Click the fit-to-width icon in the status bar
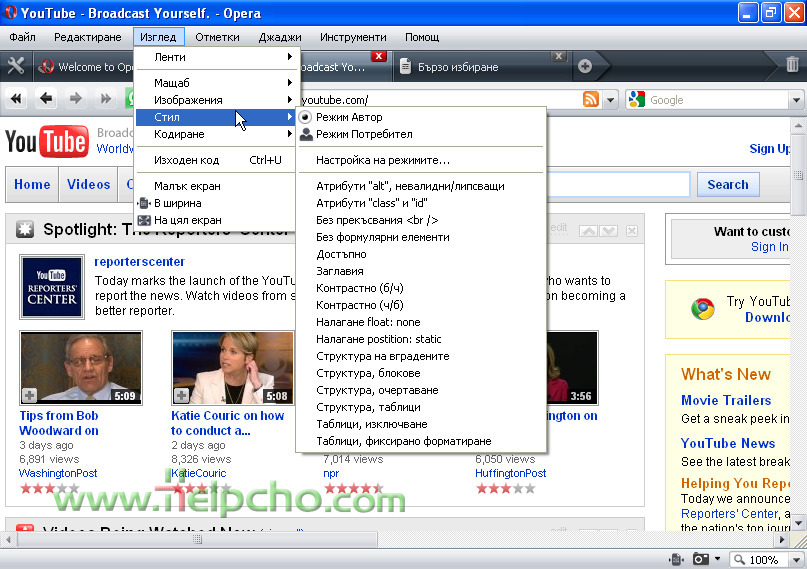This screenshot has height=569, width=807. pyautogui.click(x=676, y=559)
